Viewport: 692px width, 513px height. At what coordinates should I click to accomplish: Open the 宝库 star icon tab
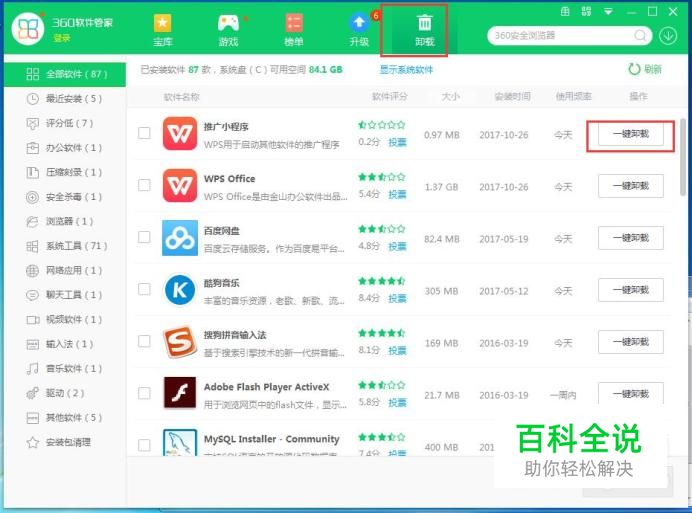(162, 30)
